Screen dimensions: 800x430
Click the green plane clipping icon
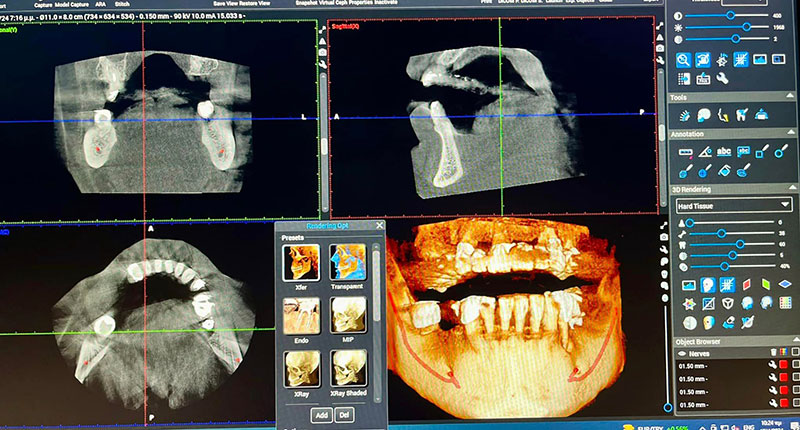(x=765, y=284)
